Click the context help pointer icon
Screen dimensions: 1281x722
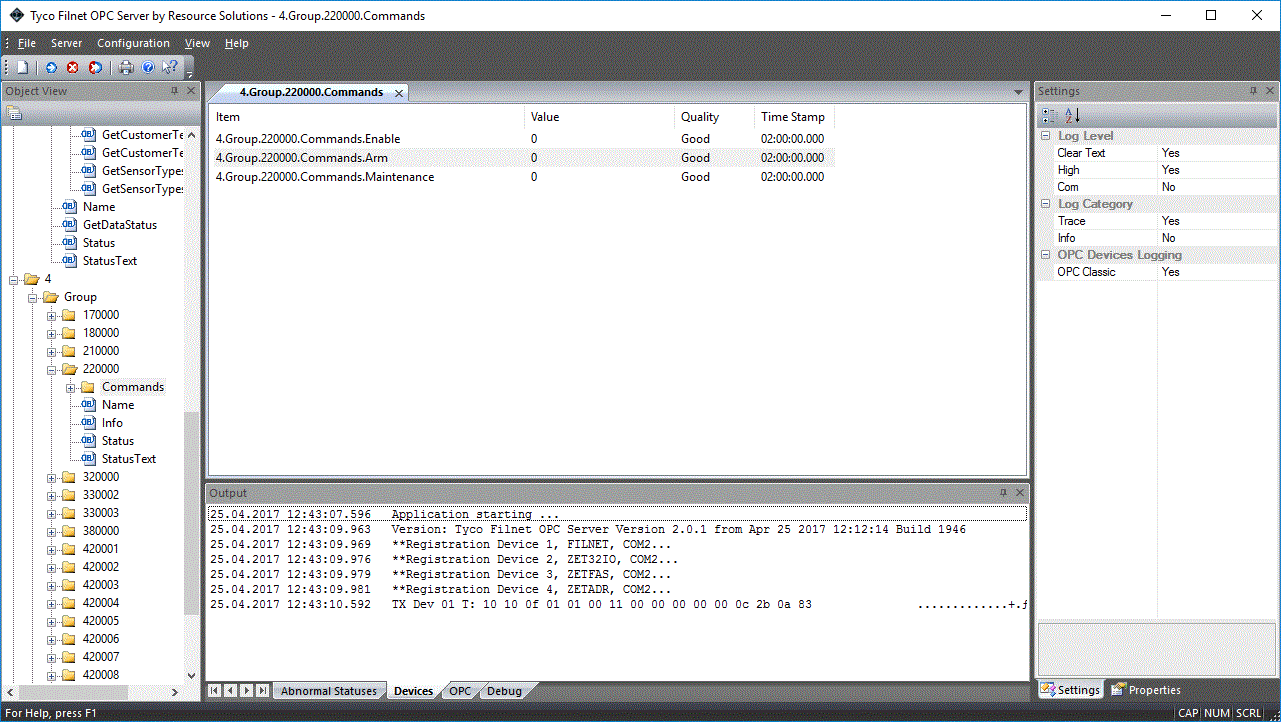pyautogui.click(x=169, y=67)
